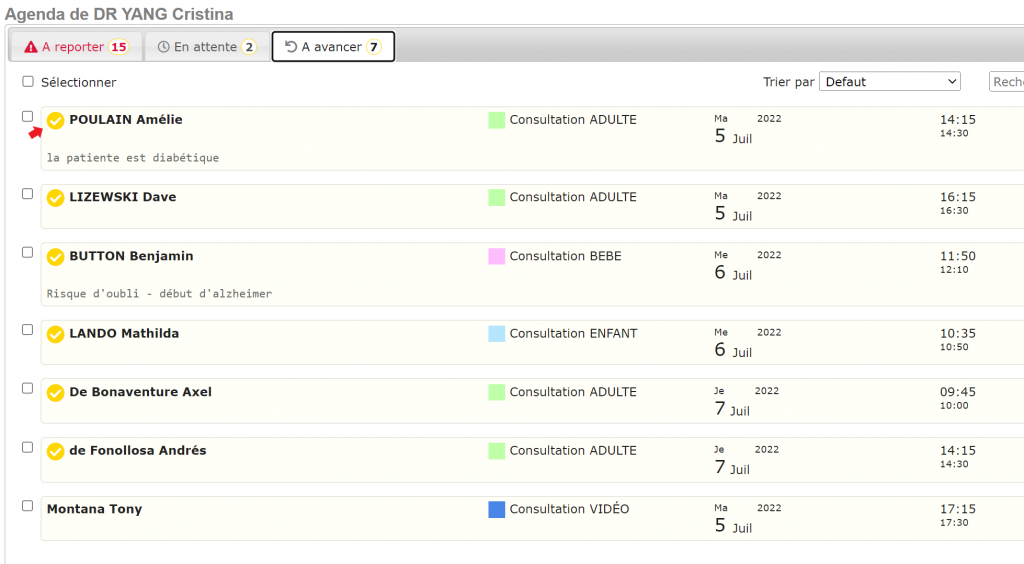Screen dimensions: 1024x564
Task: Open patient name Montana Tony
Action: [94, 509]
